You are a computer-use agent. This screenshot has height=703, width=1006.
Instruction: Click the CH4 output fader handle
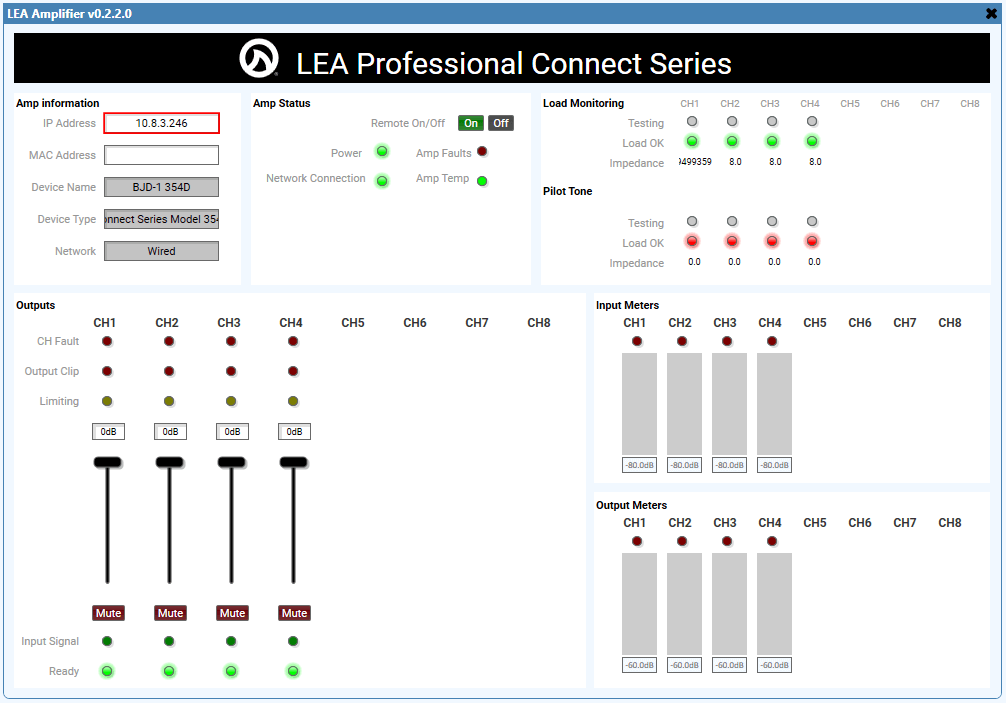294,462
